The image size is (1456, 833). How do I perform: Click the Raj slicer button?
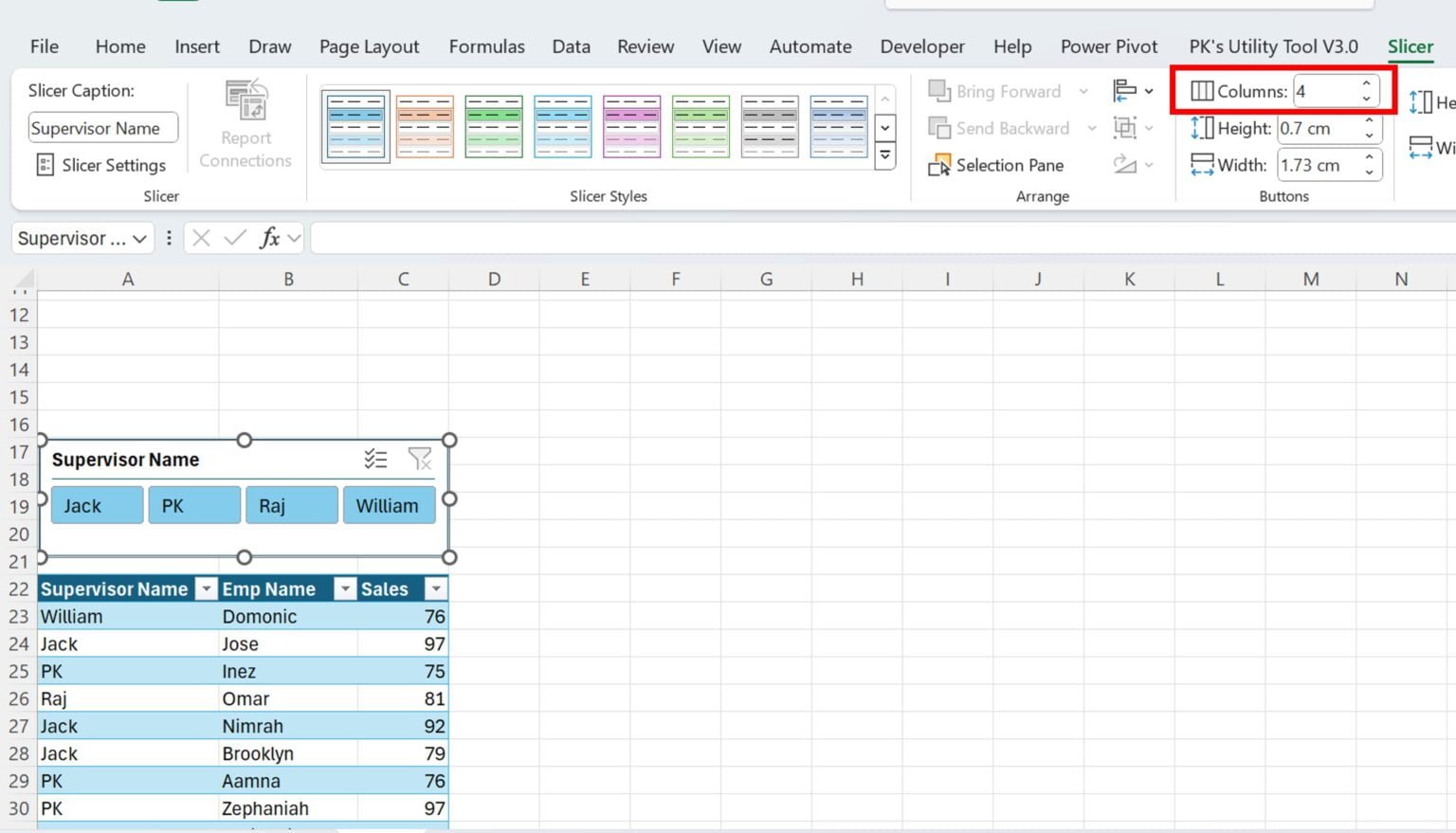click(291, 504)
